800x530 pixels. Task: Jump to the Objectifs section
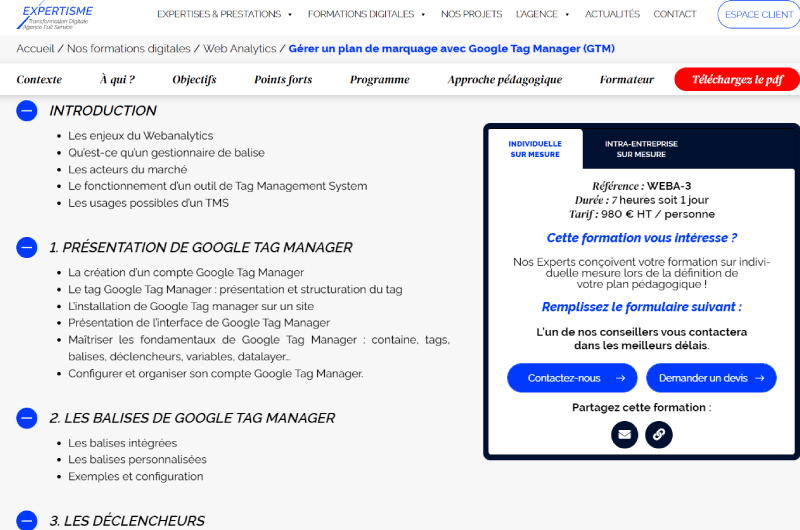(x=194, y=80)
